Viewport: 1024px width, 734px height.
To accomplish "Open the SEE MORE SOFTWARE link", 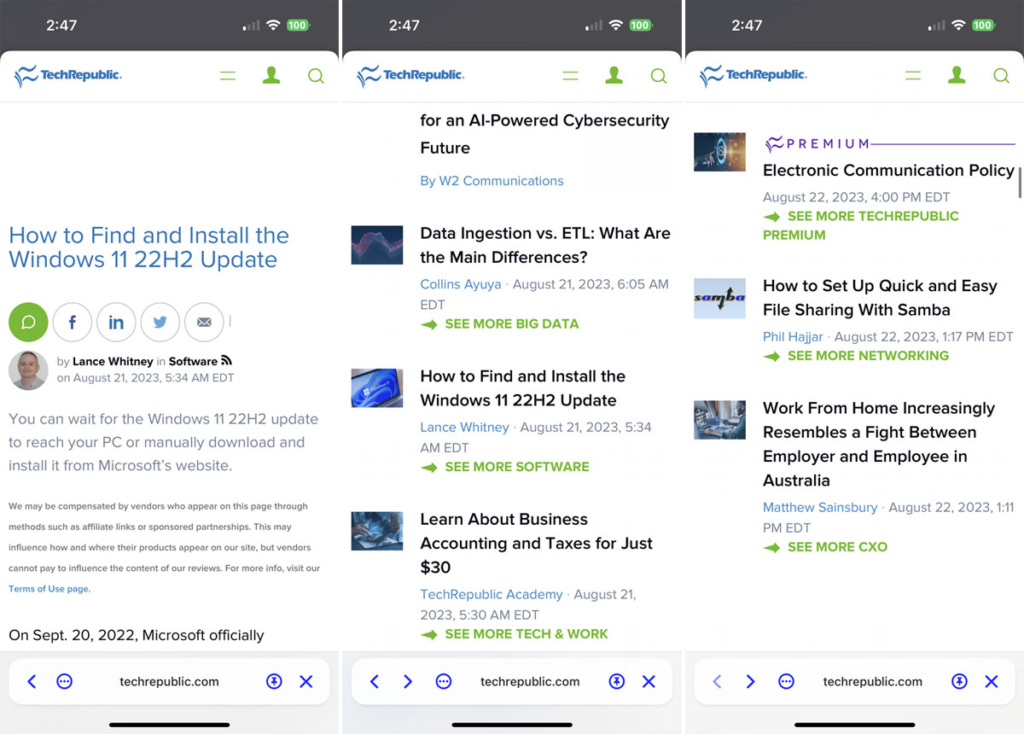I will 514,466.
